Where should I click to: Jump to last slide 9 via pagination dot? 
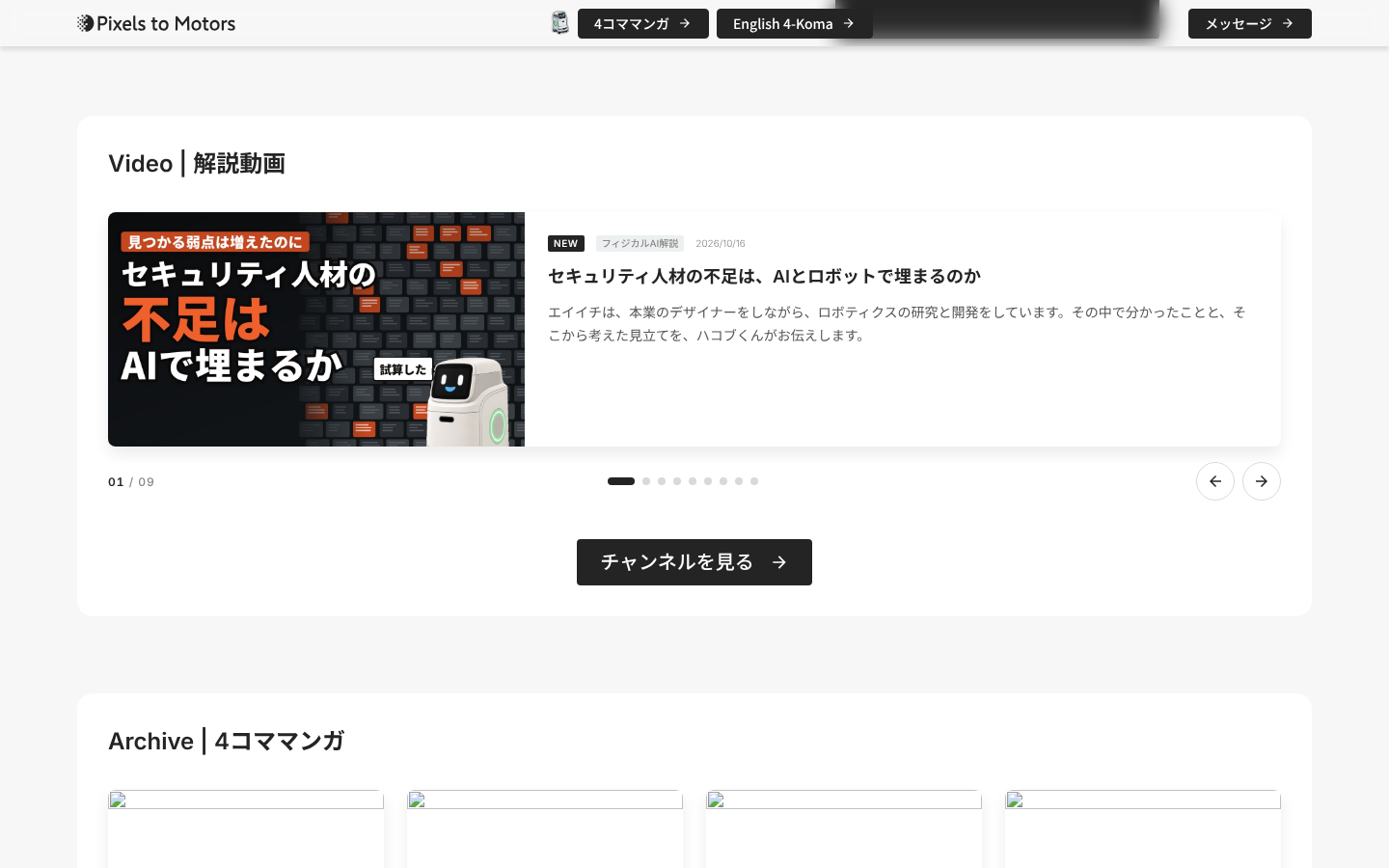pyautogui.click(x=754, y=481)
